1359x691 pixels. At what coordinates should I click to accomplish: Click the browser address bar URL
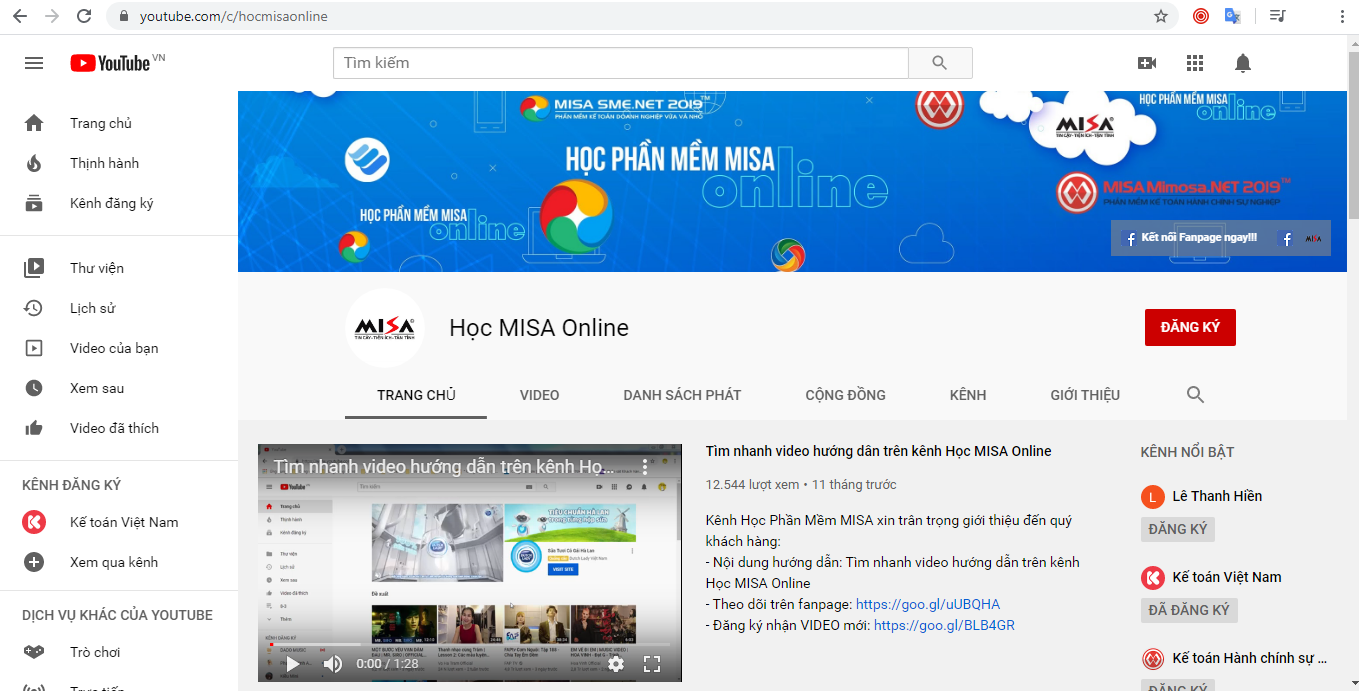tap(233, 16)
